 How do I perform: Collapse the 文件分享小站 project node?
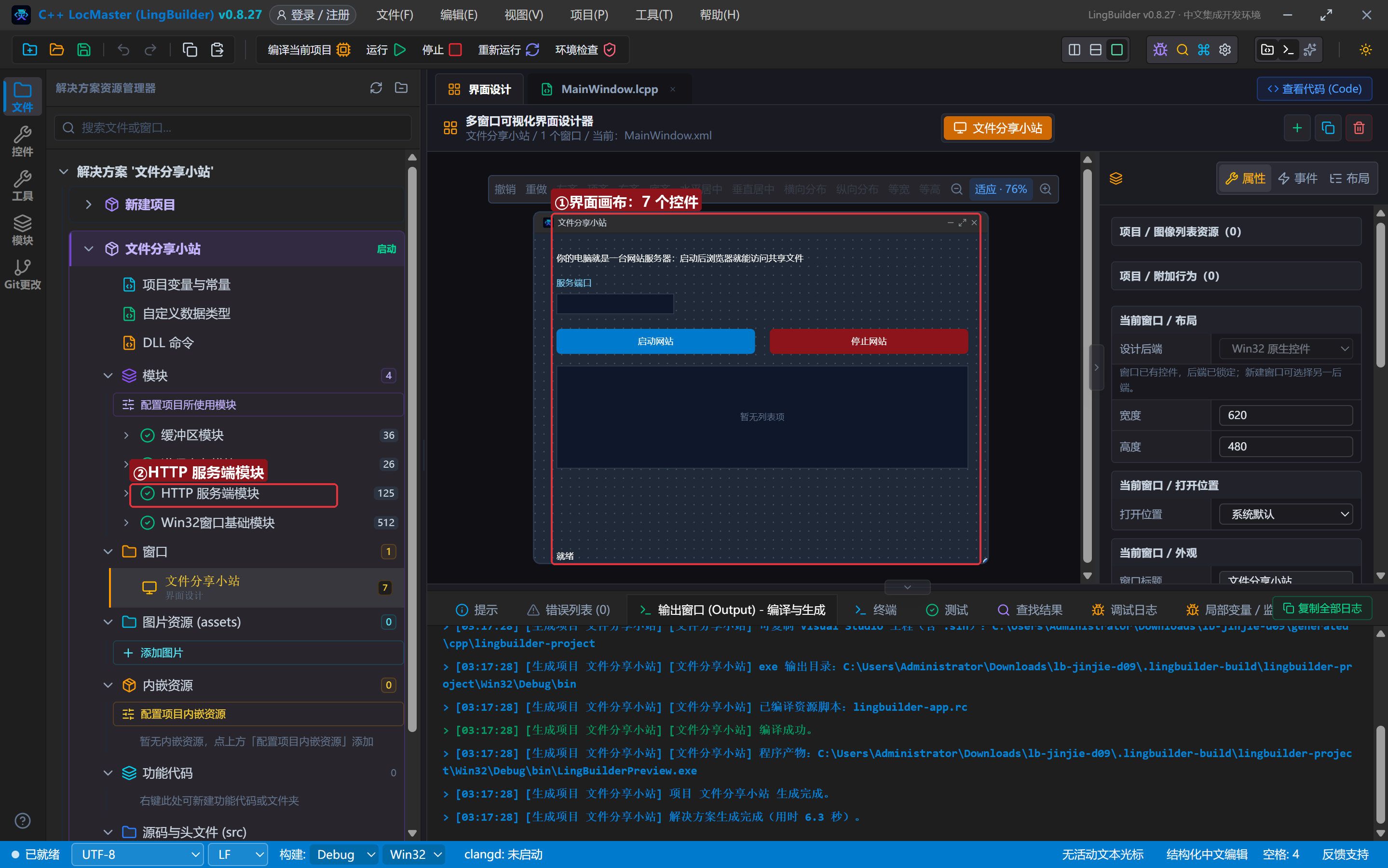coord(88,248)
